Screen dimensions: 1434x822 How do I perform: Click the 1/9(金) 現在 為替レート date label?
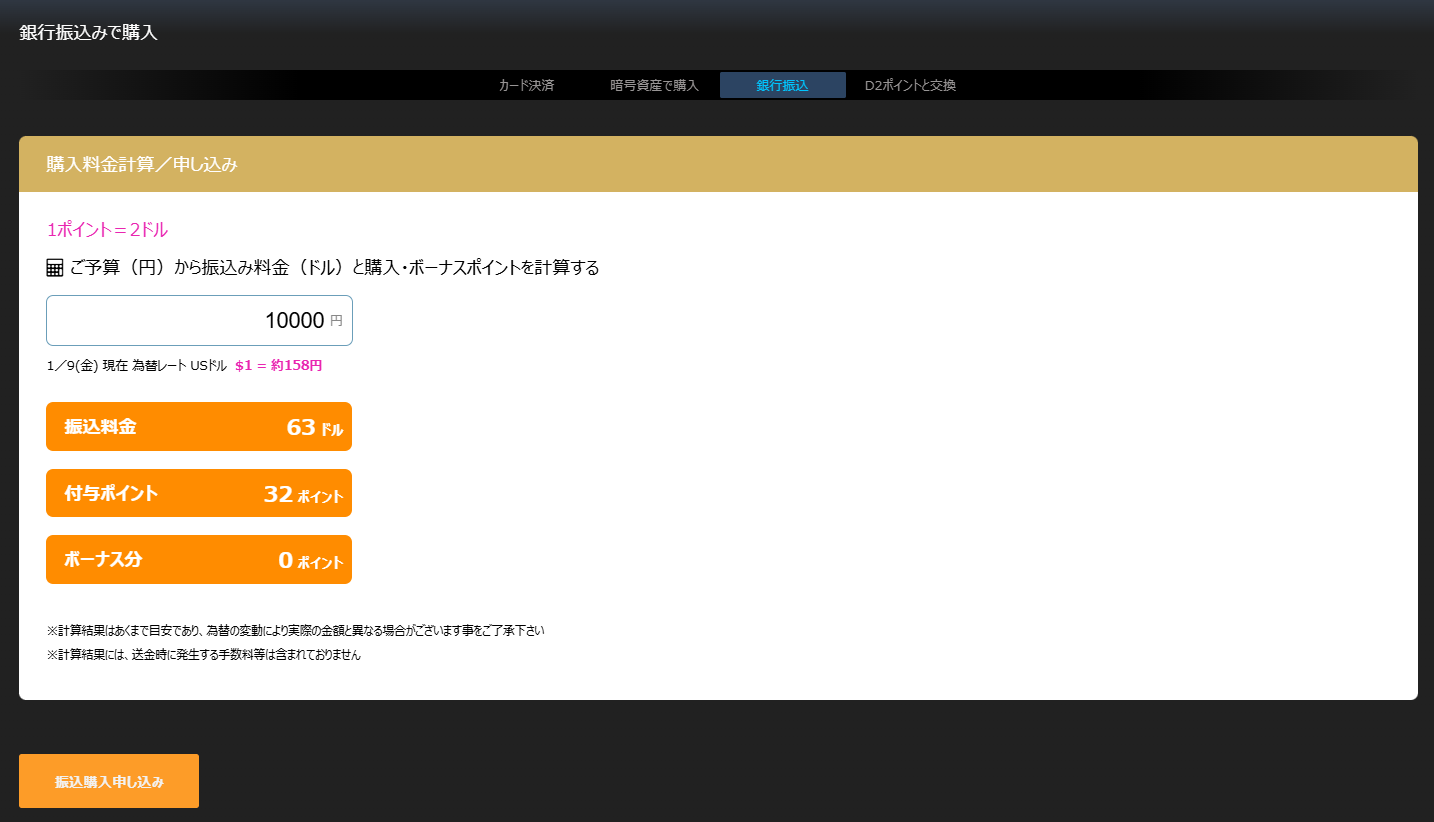pos(137,366)
